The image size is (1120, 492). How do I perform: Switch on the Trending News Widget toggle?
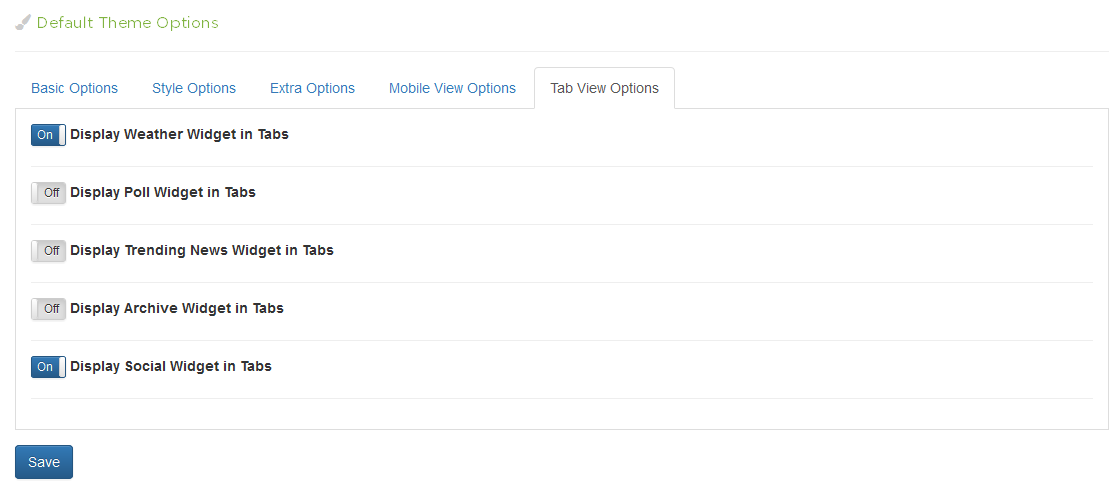(x=48, y=251)
